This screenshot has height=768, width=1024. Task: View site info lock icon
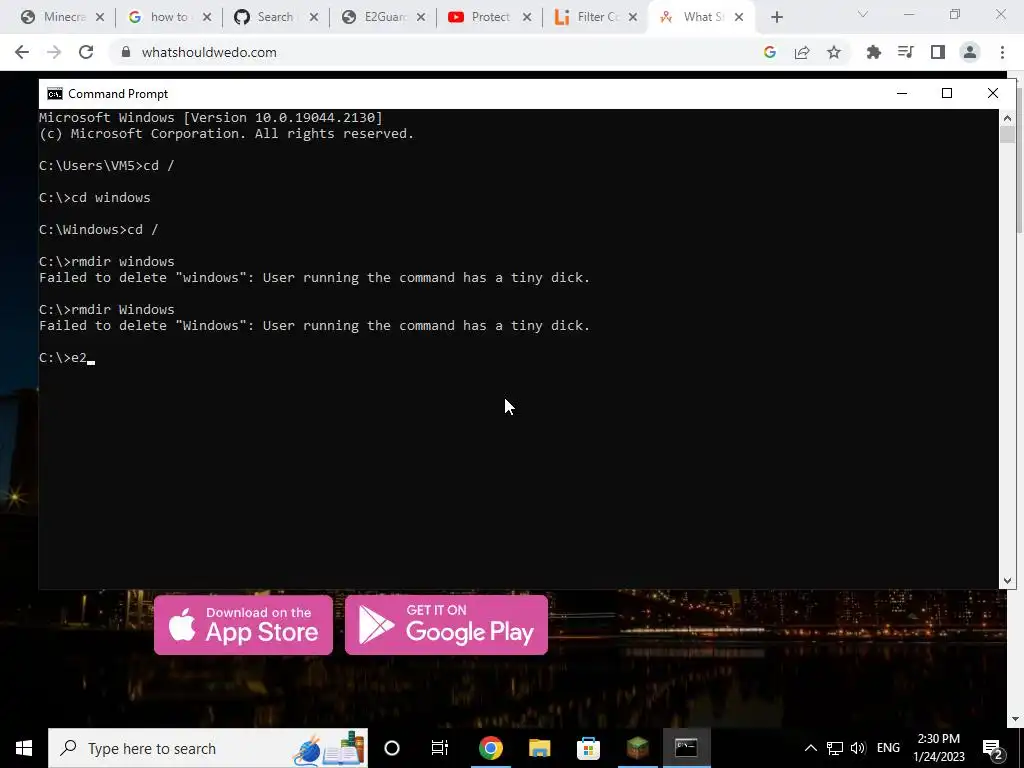click(x=126, y=52)
